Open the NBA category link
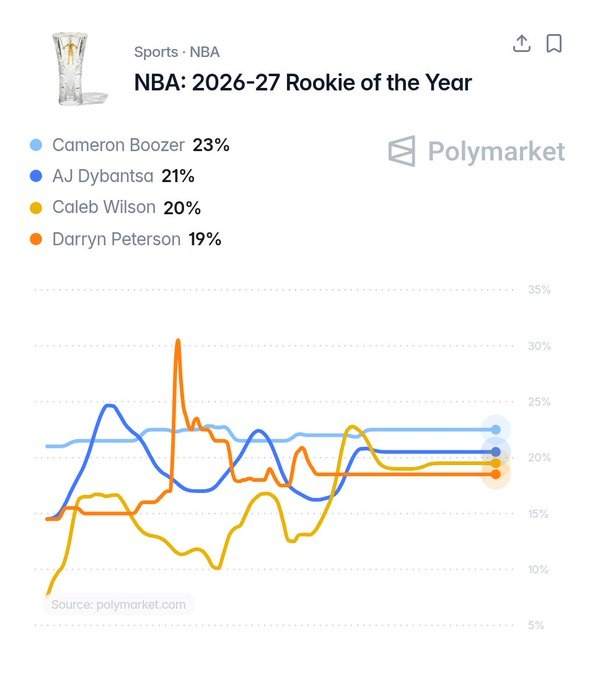 [x=204, y=52]
